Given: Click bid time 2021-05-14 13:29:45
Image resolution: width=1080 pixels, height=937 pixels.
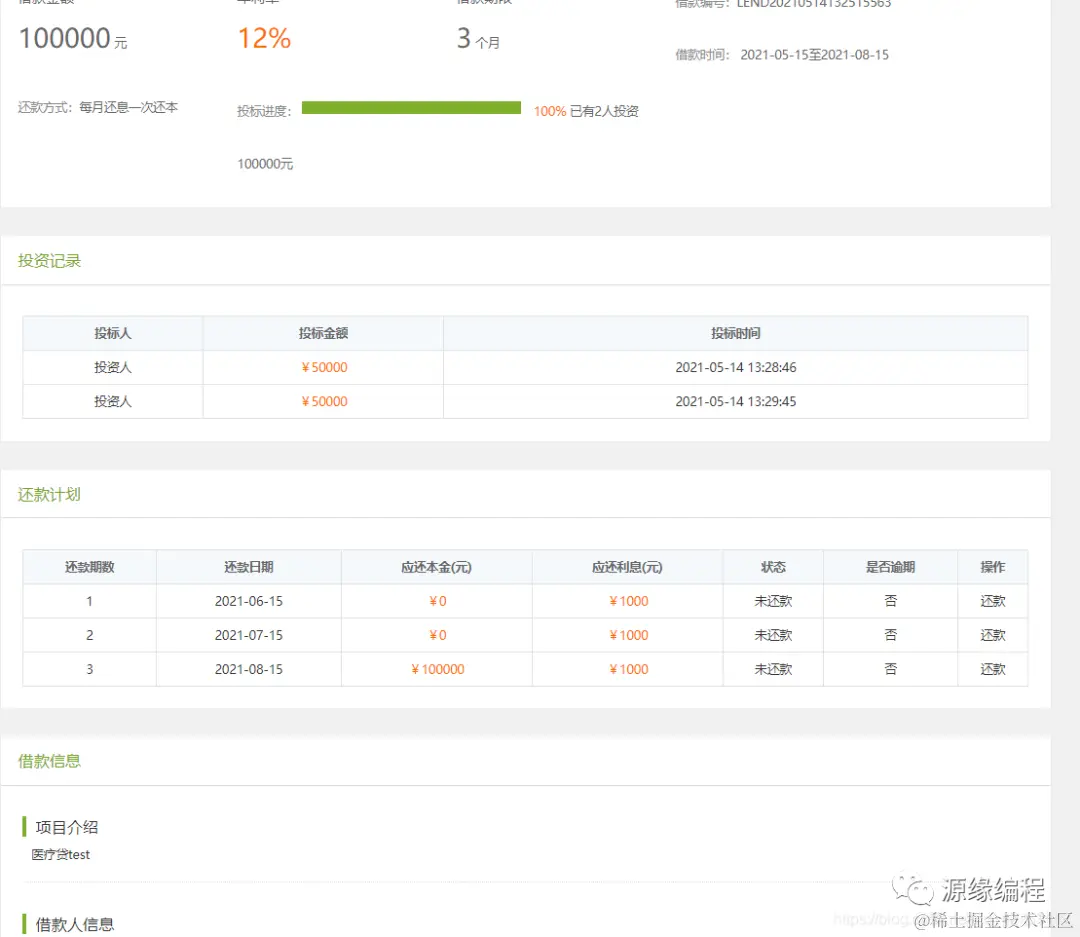Looking at the screenshot, I should [736, 401].
